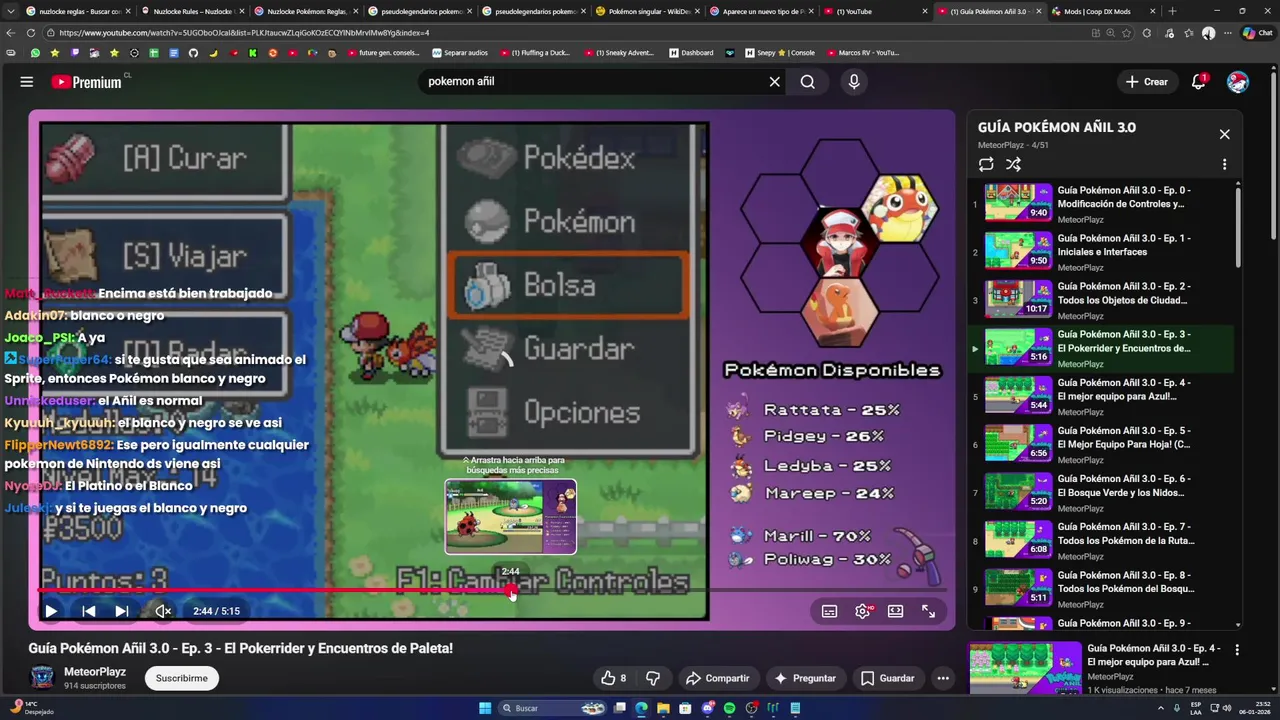Open the Windows Start menu

pyautogui.click(x=485, y=708)
